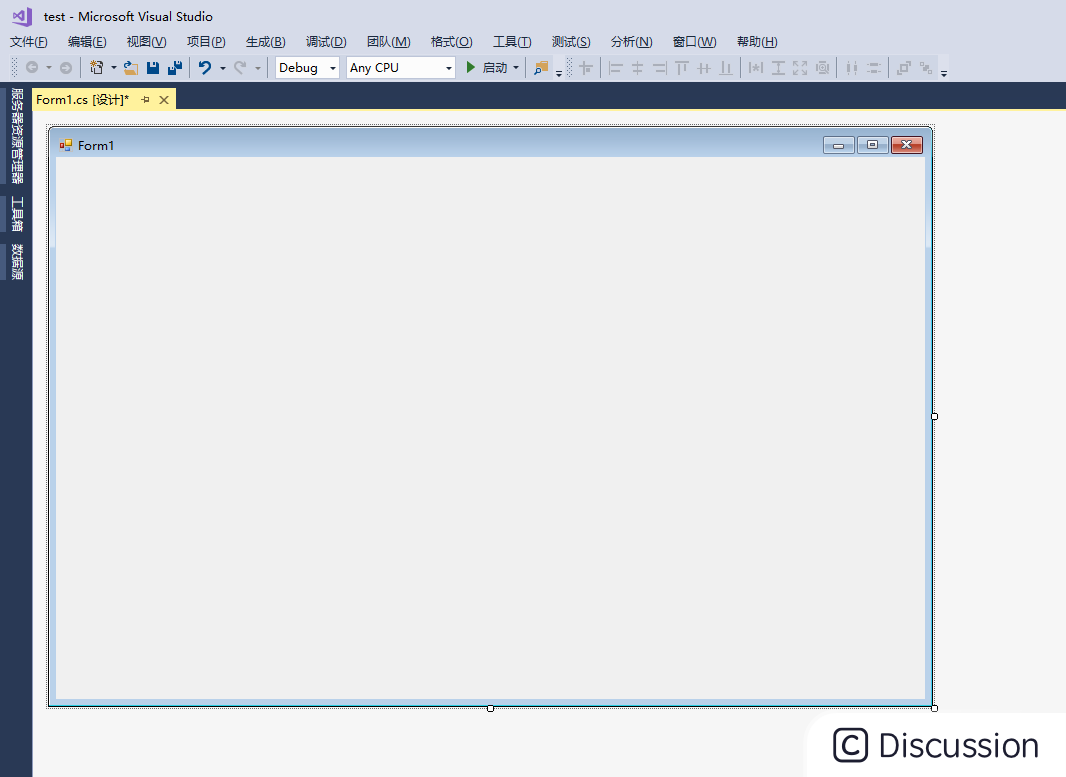Open the 视图(V) menu
Image resolution: width=1066 pixels, height=777 pixels.
(146, 41)
